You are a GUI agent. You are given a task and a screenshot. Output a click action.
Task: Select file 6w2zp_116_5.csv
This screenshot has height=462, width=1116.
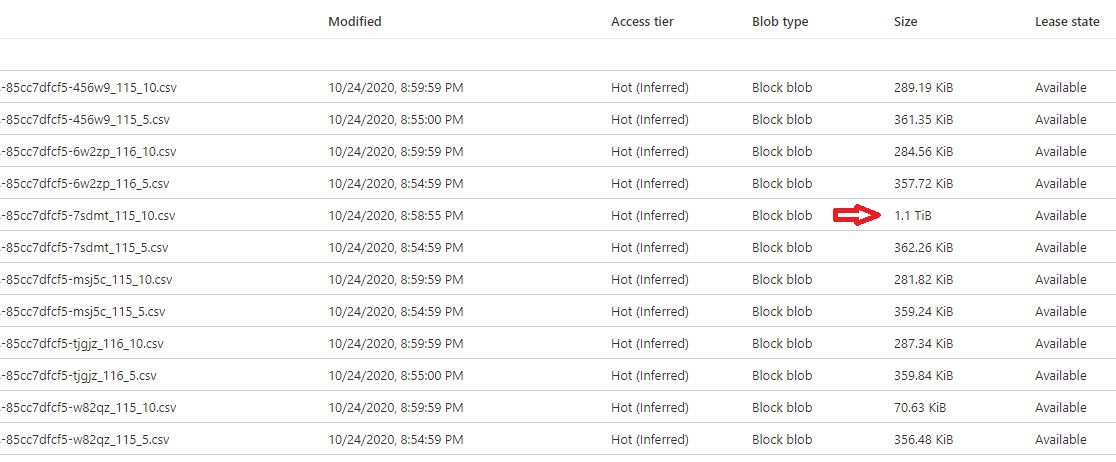point(85,184)
